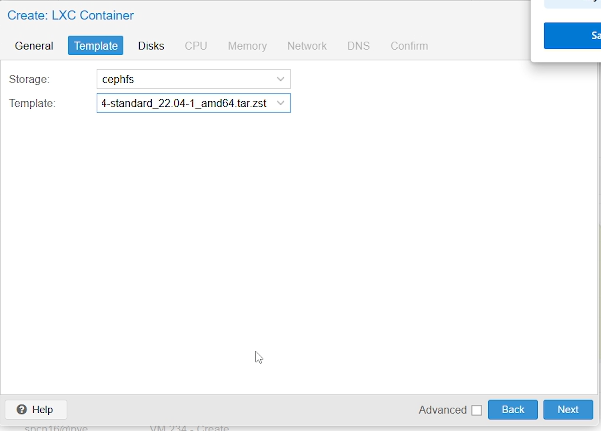The width and height of the screenshot is (601, 431).
Task: Open the DNS tab
Action: (x=358, y=46)
